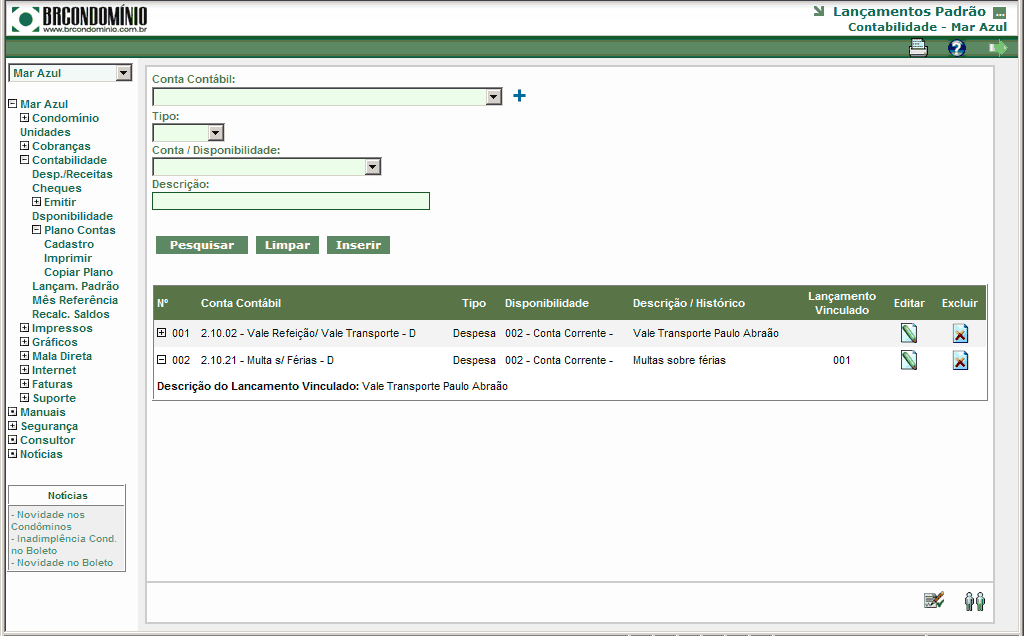1024x636 pixels.
Task: Click the Descrição input field
Action: (x=291, y=201)
